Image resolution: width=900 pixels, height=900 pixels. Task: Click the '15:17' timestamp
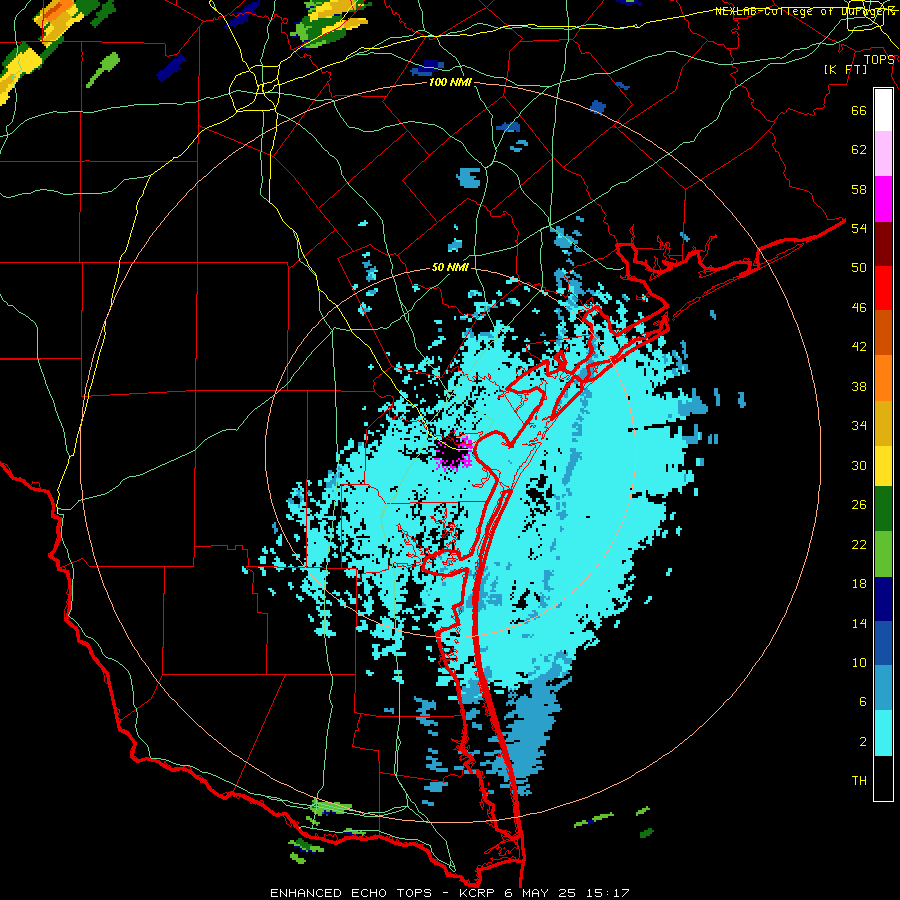pyautogui.click(x=608, y=893)
